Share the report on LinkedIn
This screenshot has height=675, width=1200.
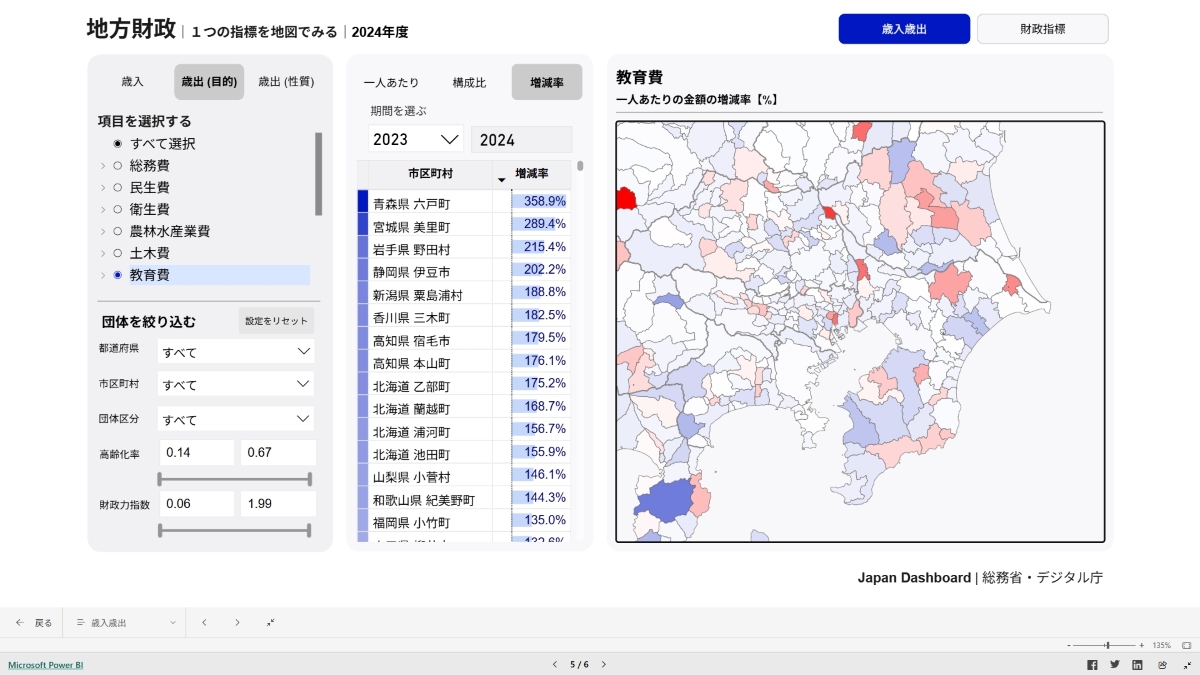click(x=1138, y=665)
